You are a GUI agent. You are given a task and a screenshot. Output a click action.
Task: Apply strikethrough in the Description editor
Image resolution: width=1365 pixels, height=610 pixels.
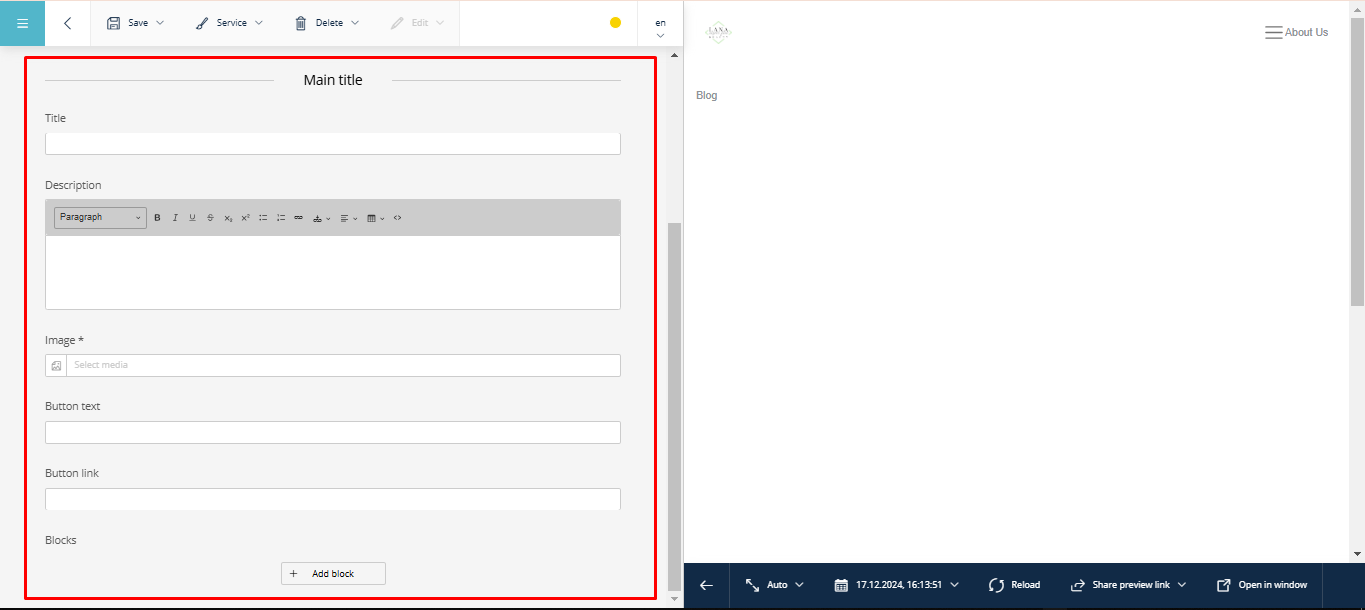pos(210,218)
